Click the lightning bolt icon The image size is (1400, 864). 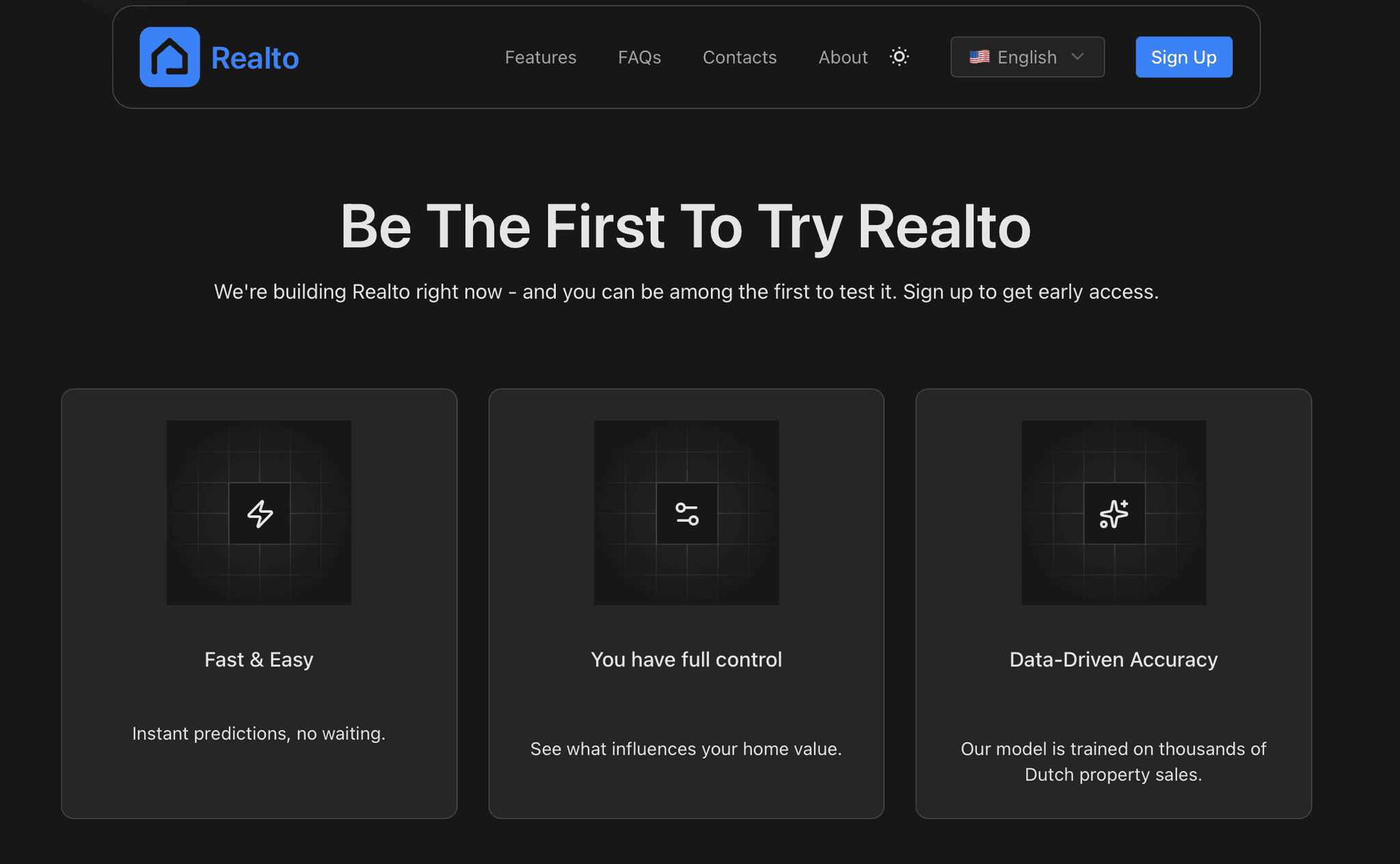coord(260,513)
